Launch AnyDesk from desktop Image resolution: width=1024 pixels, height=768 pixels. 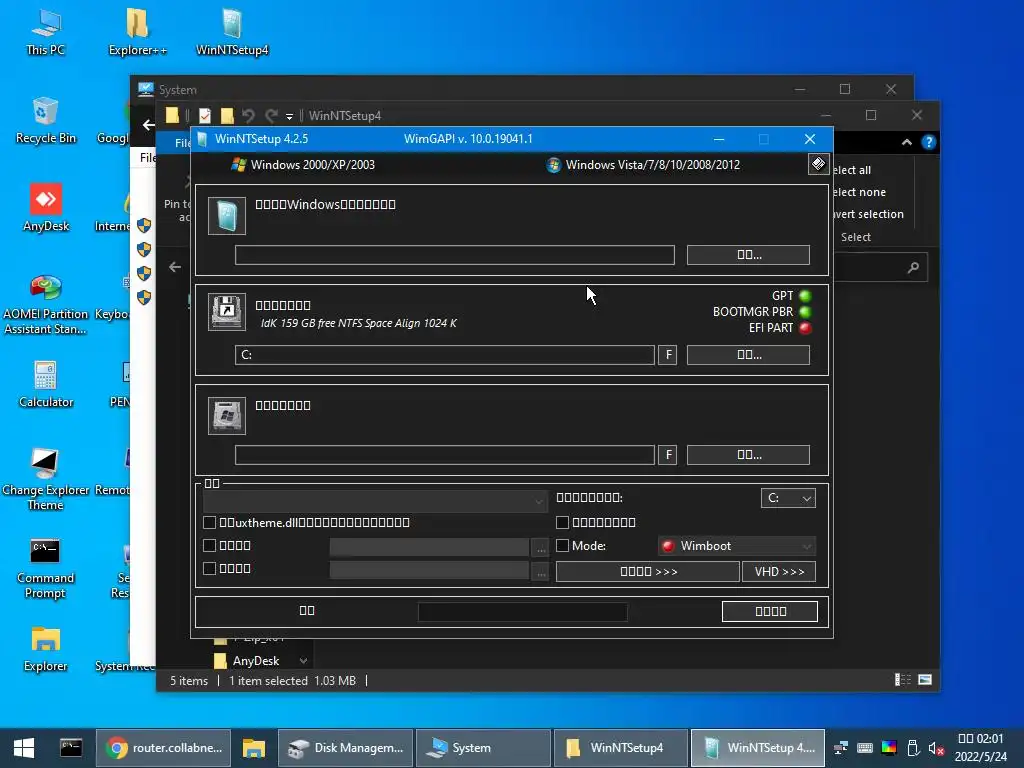pyautogui.click(x=46, y=208)
